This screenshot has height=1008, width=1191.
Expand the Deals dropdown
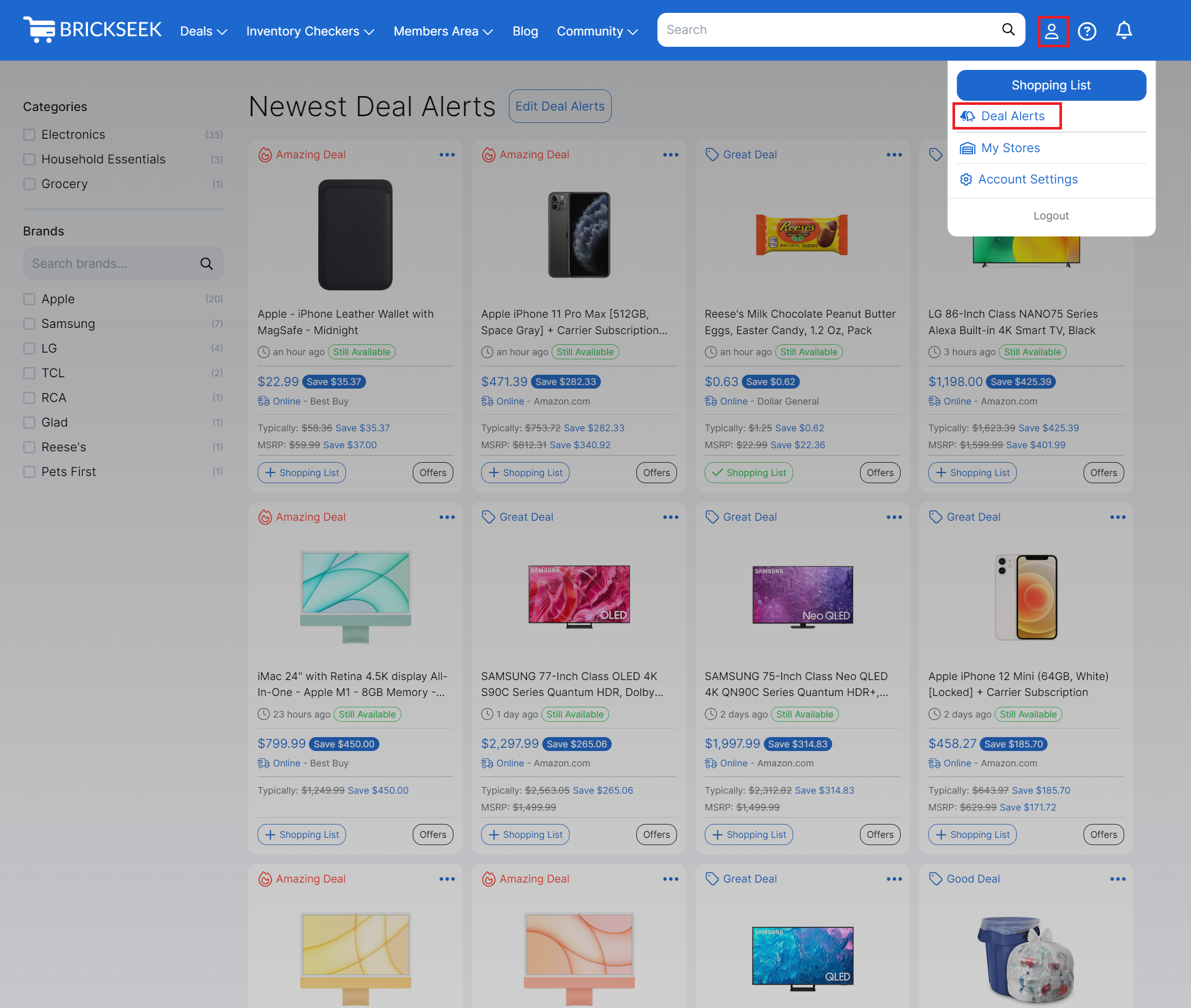click(x=203, y=31)
